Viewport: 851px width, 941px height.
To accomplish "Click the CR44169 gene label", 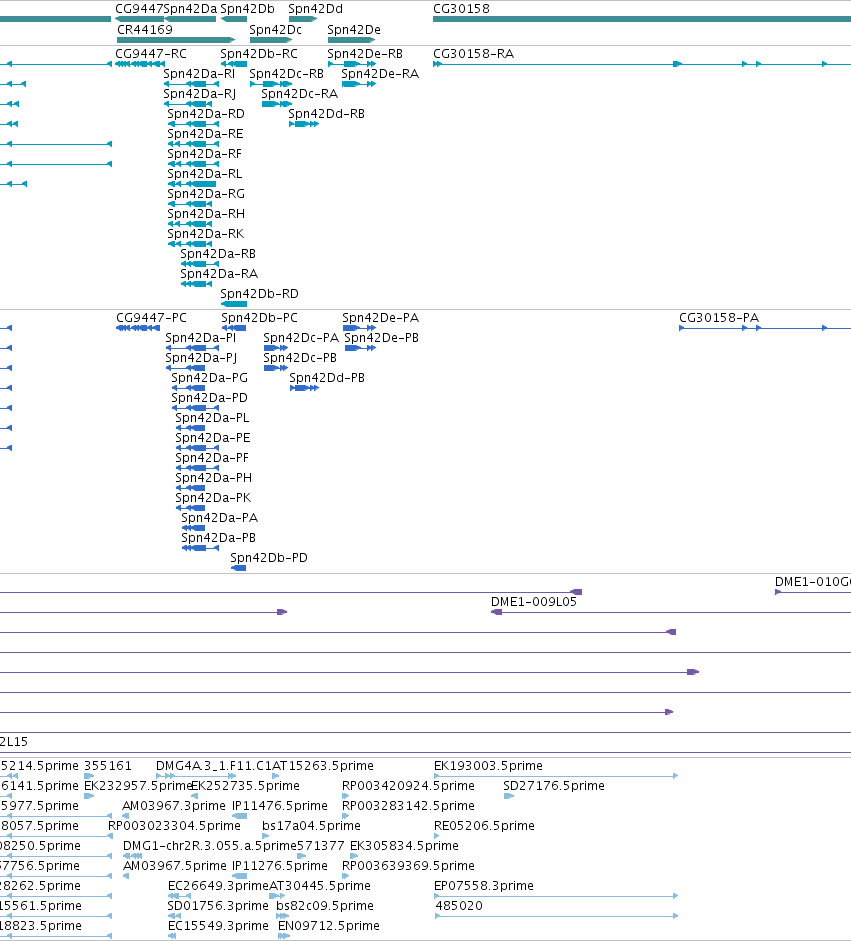I will click(145, 29).
